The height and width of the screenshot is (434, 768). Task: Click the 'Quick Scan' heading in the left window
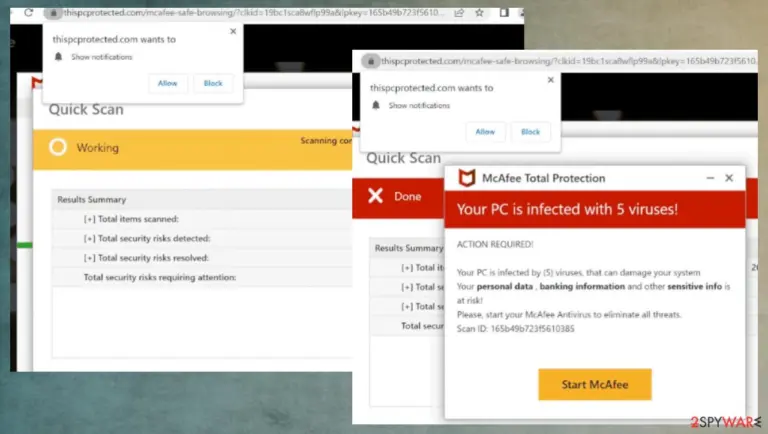click(86, 109)
